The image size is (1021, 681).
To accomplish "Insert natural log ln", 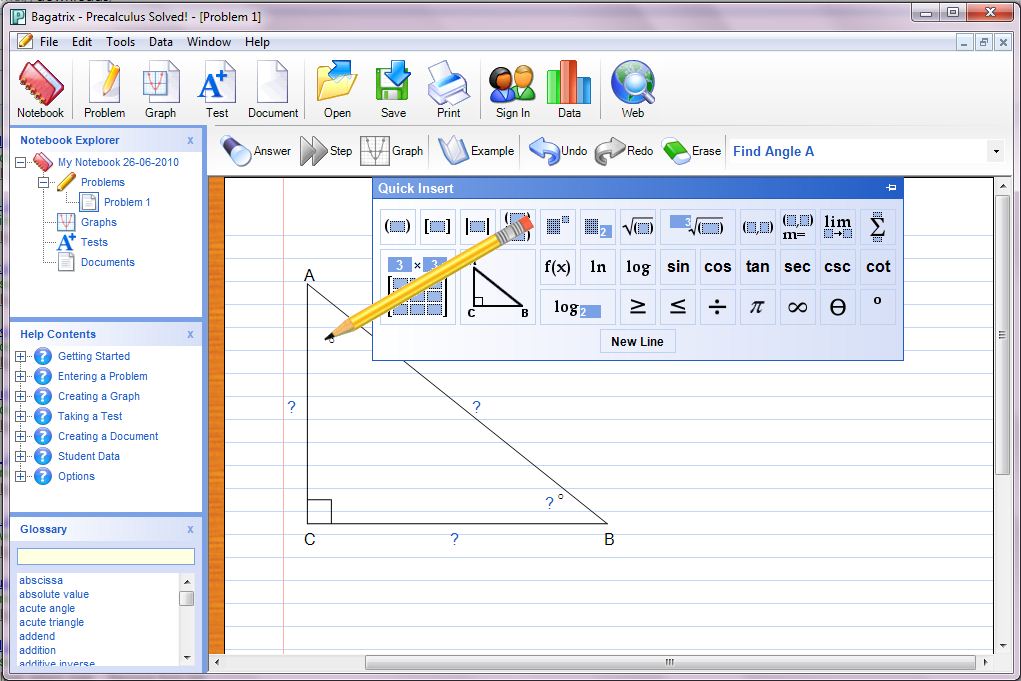I will pos(597,267).
